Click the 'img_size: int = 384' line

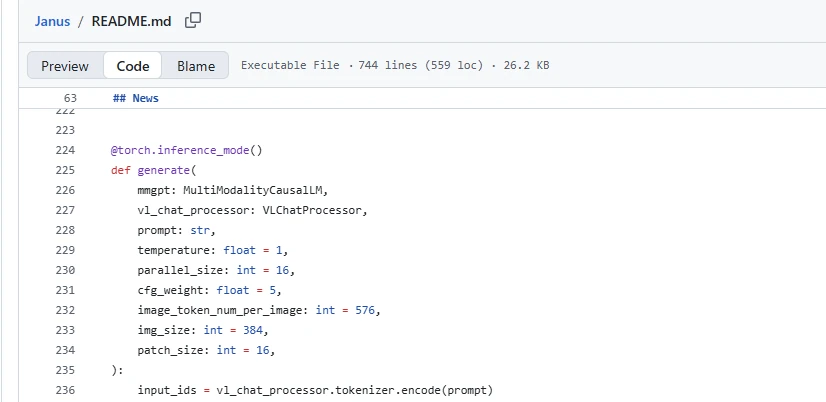(x=203, y=331)
